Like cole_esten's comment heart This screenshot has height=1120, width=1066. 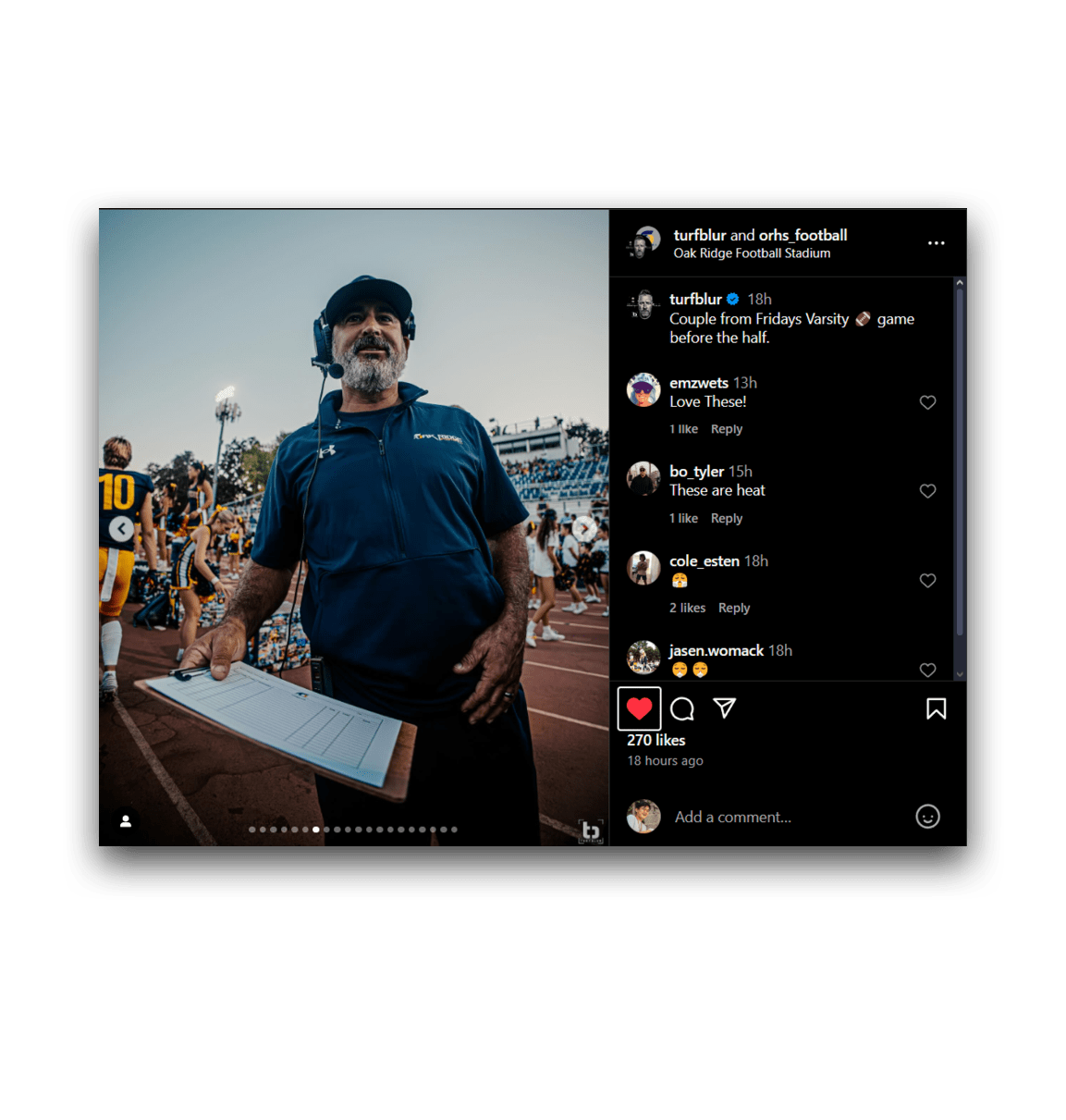927,581
